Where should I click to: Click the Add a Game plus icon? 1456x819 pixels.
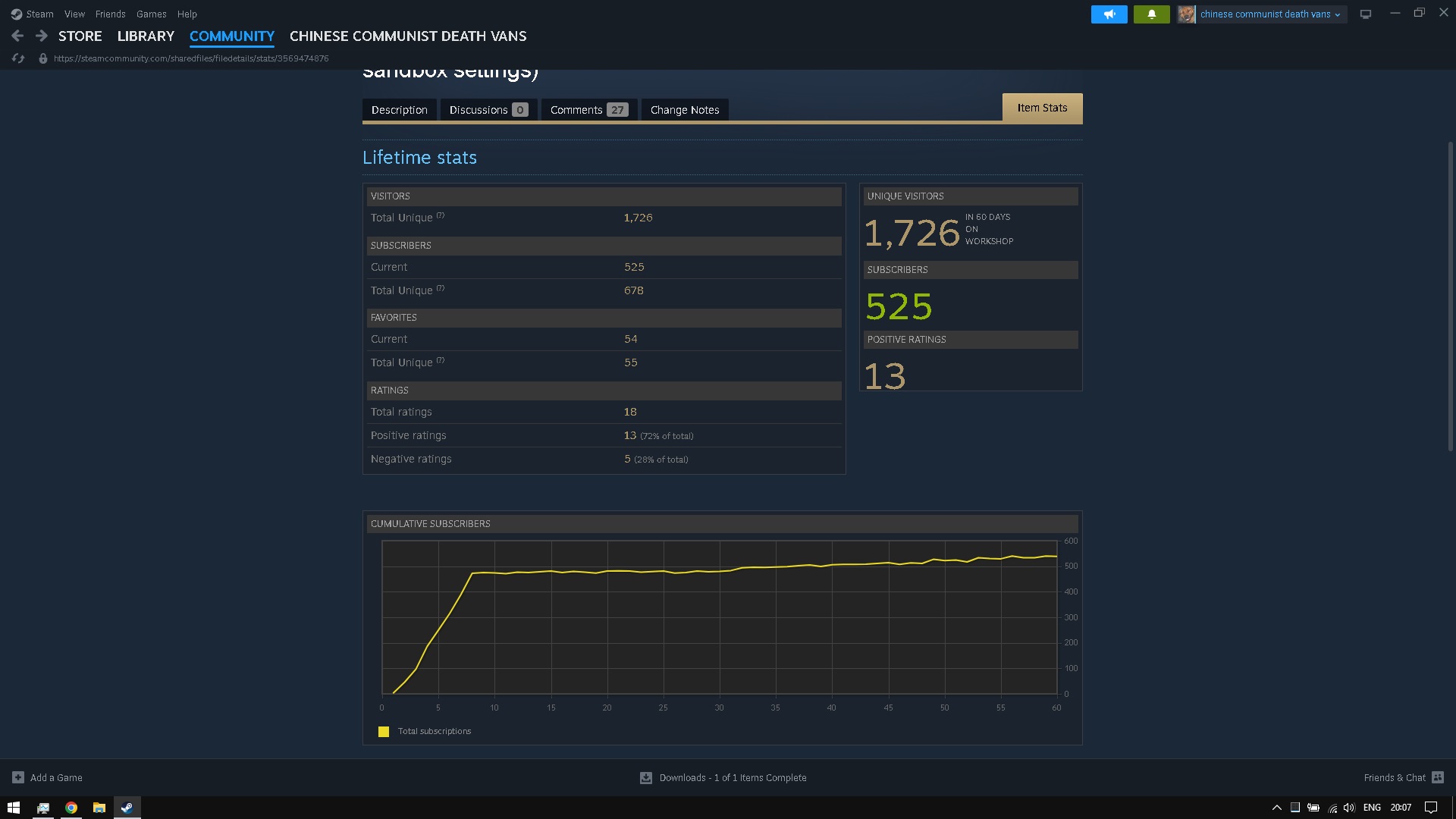pos(18,777)
